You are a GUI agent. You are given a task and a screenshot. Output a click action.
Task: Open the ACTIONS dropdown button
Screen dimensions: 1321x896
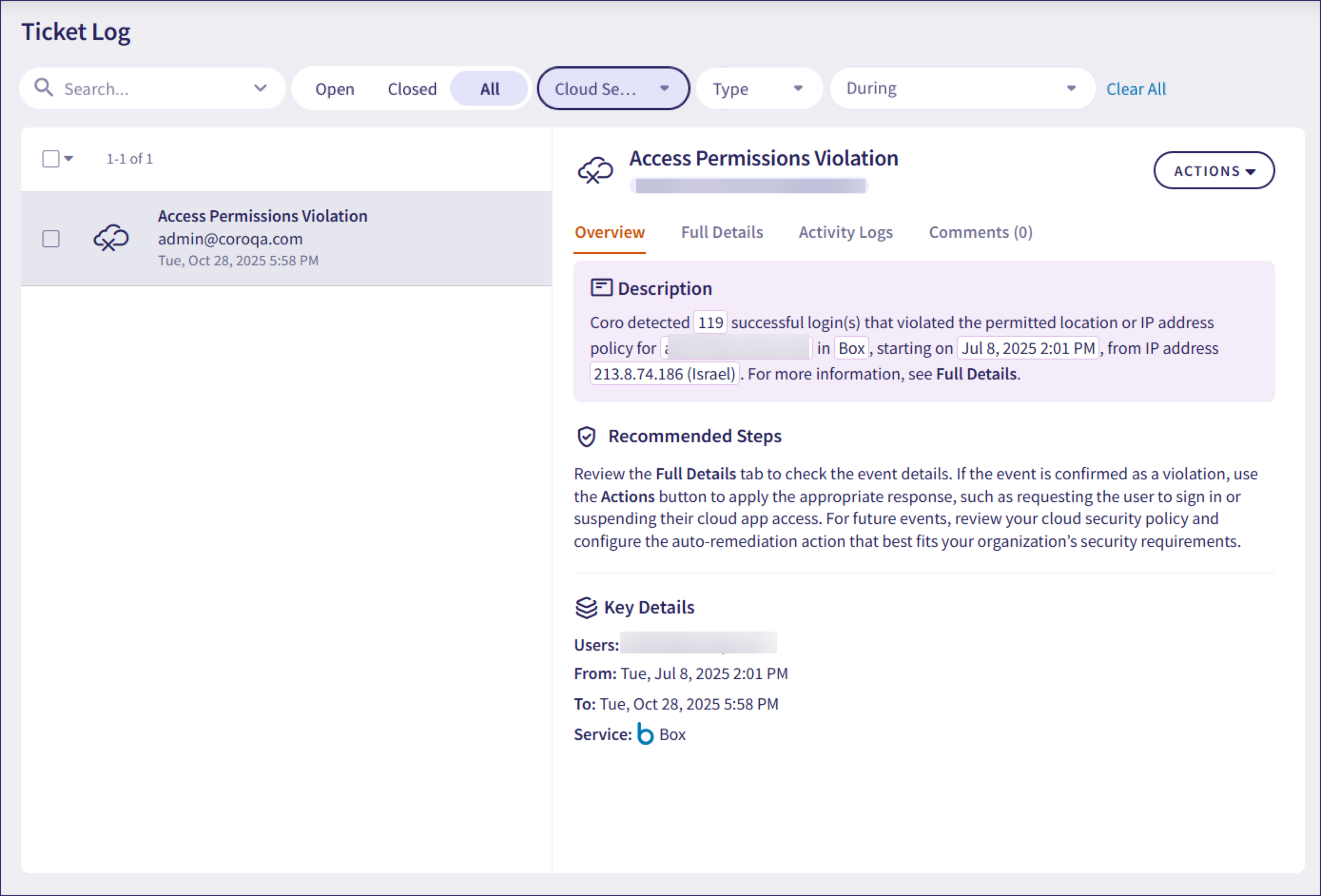(x=1214, y=170)
